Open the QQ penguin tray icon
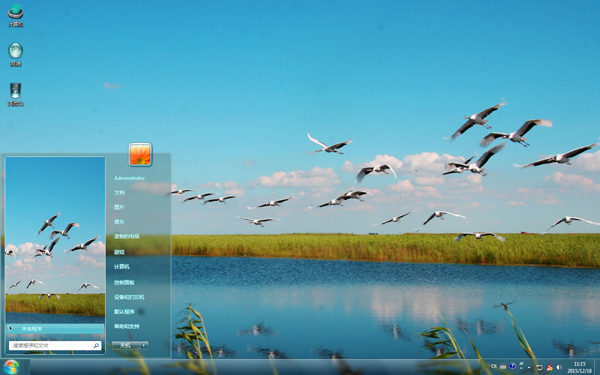The width and height of the screenshot is (600, 375). pyautogui.click(x=549, y=367)
